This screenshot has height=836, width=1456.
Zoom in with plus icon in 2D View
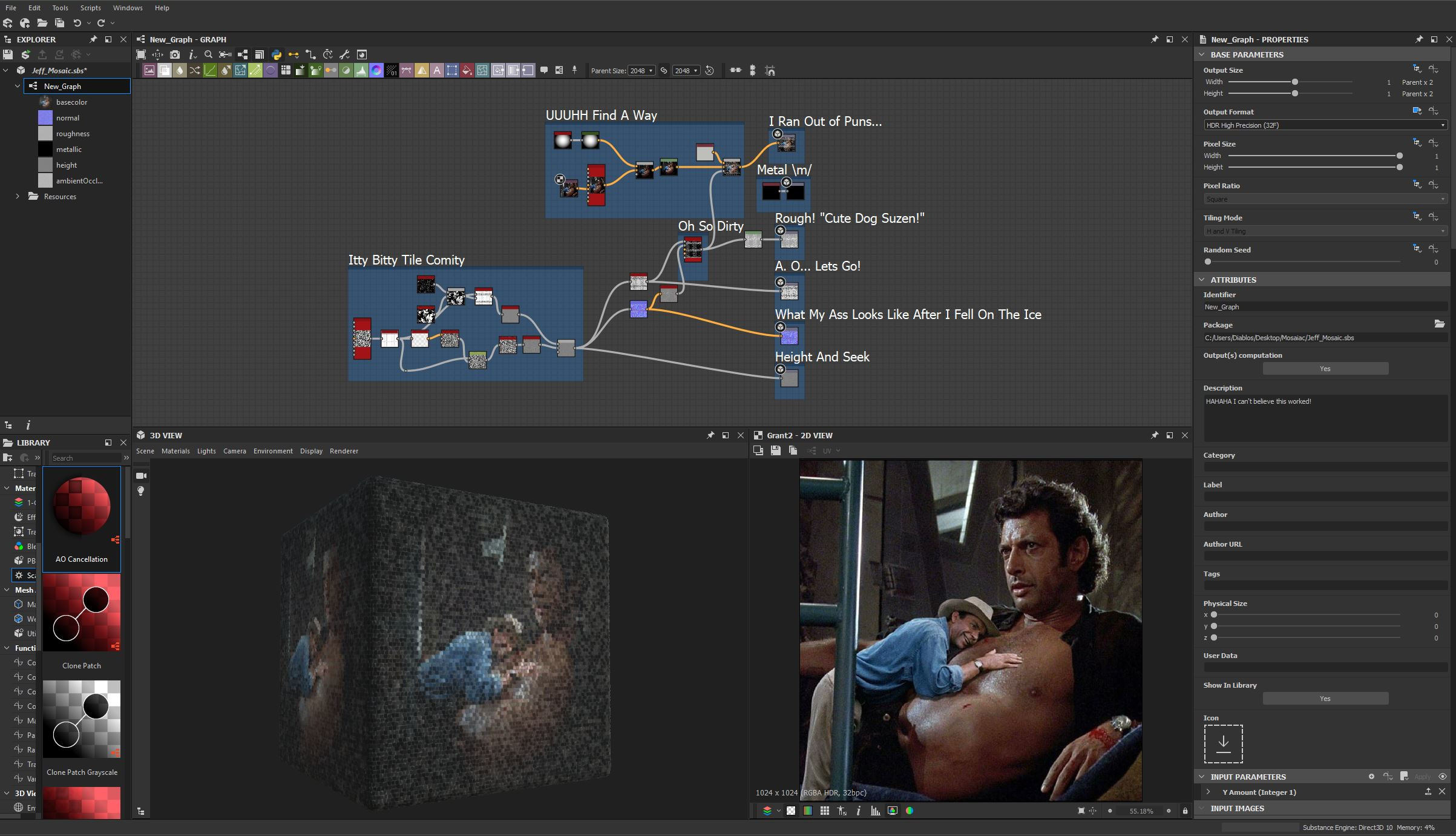(1169, 811)
